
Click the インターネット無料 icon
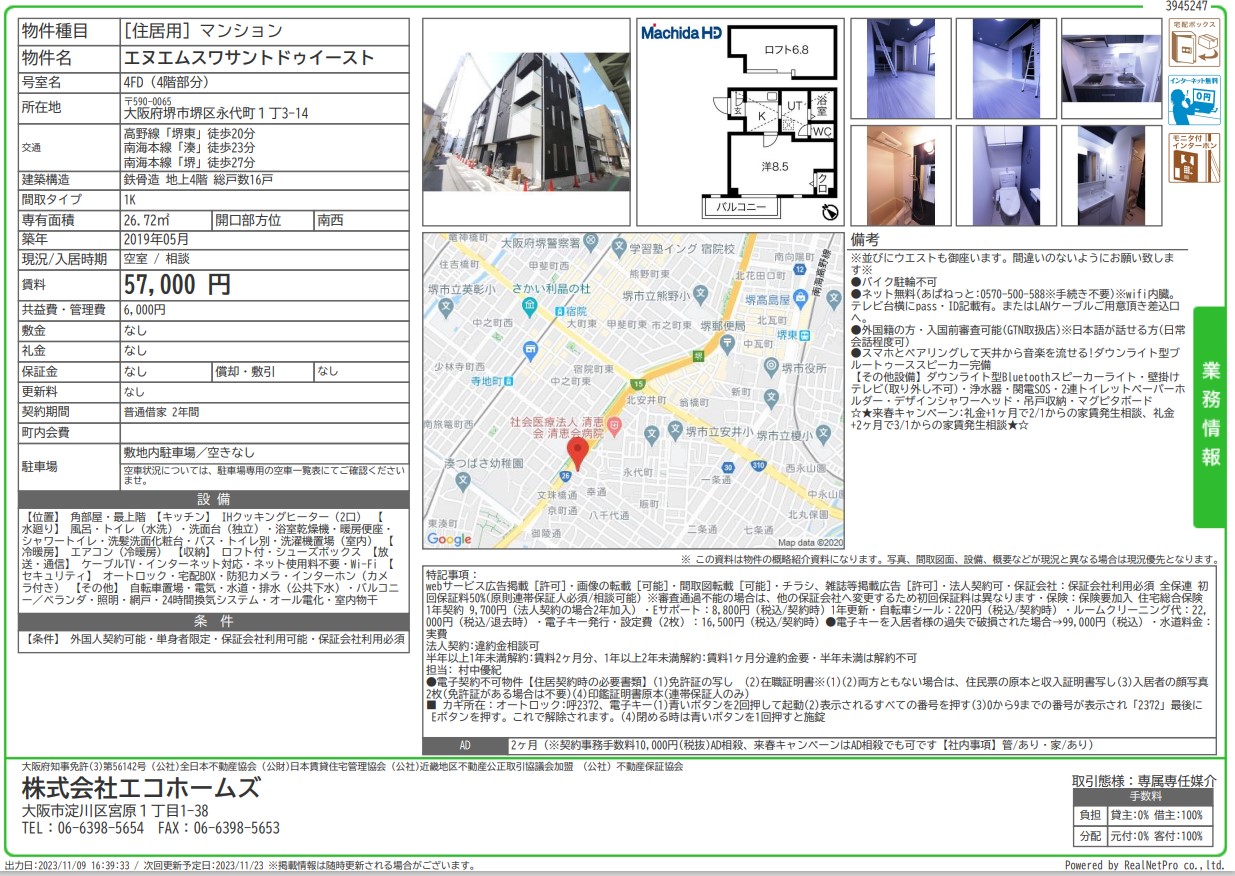[1194, 98]
